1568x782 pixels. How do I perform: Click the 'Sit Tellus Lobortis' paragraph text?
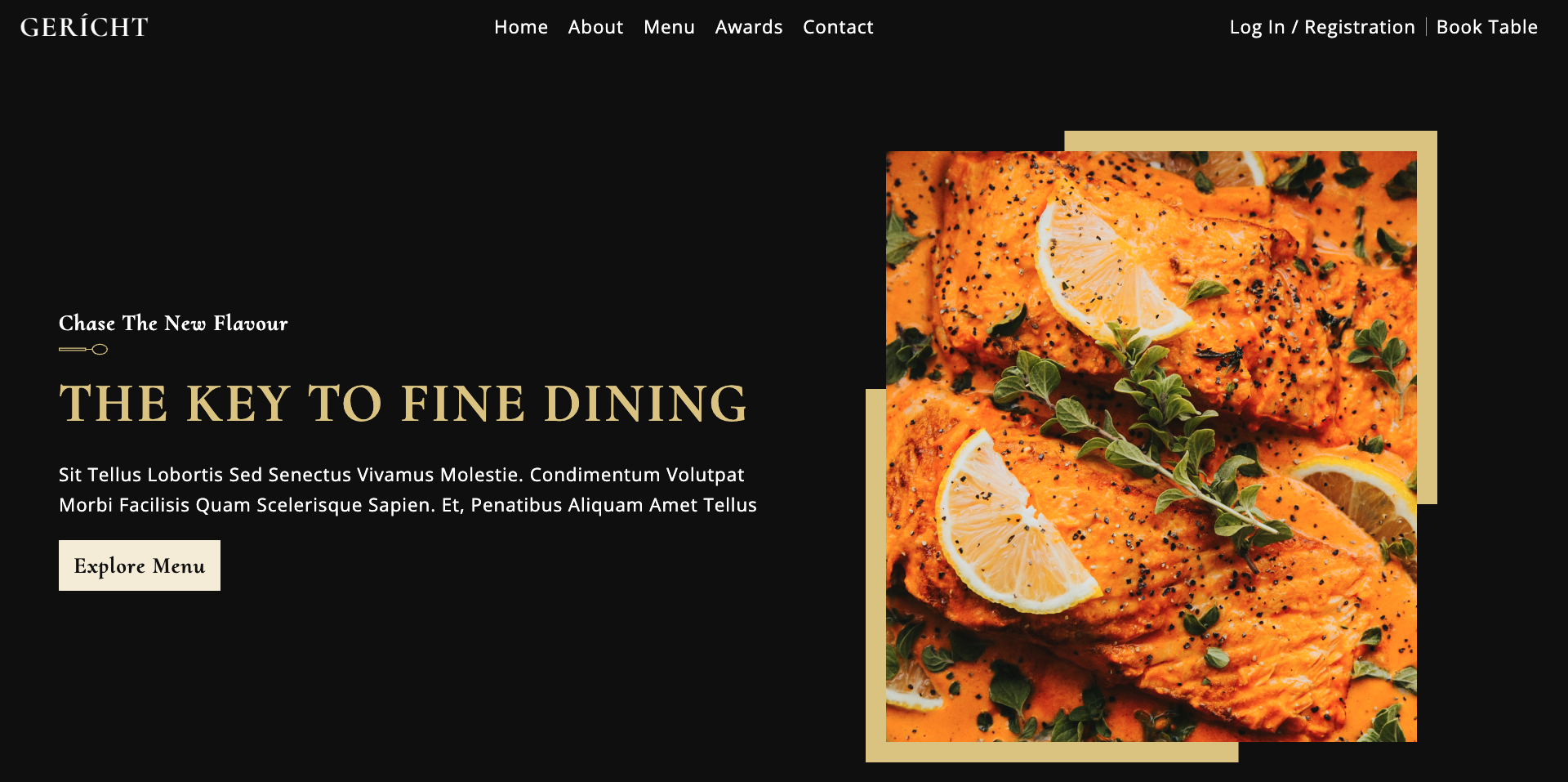pos(408,489)
